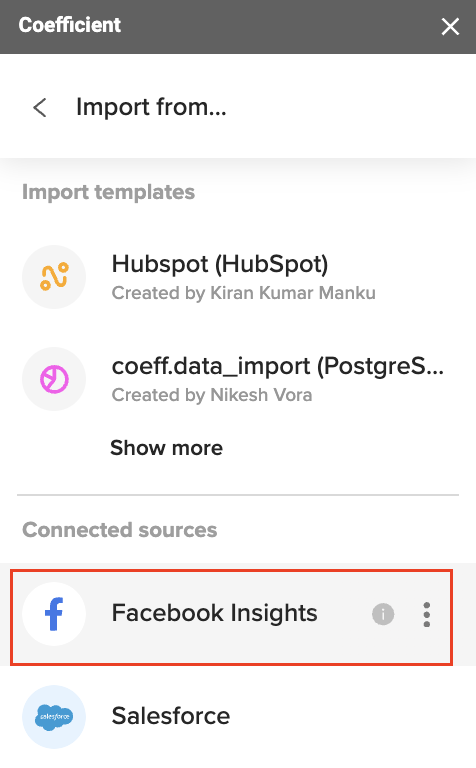Screen dimensions: 476x768
Task: Open Facebook Insights three-dot options menu
Action: pos(427,614)
